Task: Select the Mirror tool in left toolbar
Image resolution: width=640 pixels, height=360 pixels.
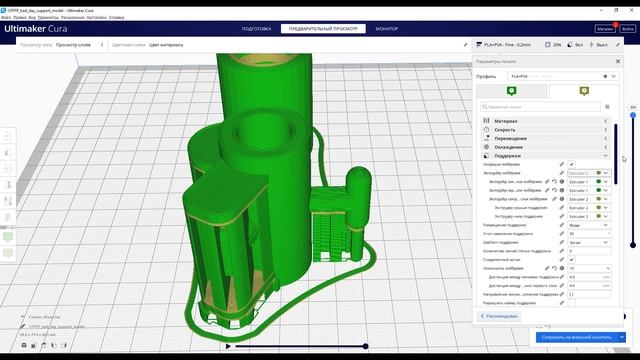Action: [x=8, y=184]
